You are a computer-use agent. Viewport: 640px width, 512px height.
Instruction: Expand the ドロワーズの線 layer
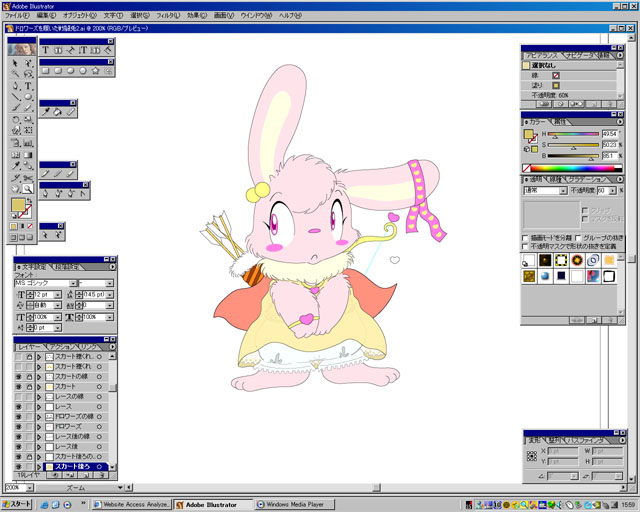pyautogui.click(x=39, y=417)
